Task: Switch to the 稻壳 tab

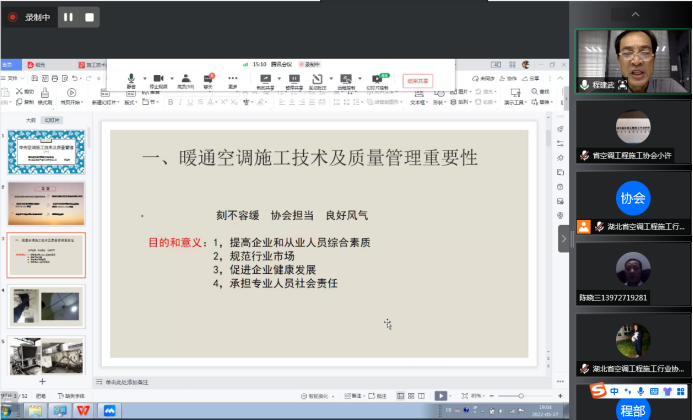Action: click(36, 65)
